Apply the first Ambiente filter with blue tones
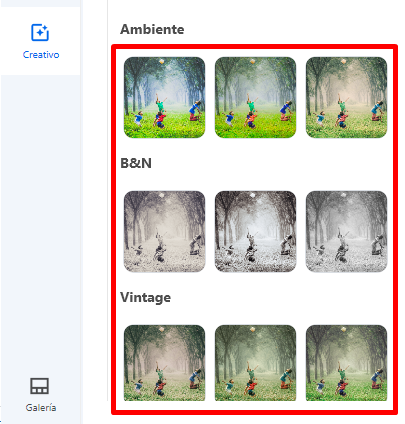Image resolution: width=405 pixels, height=424 pixels. coord(164,97)
